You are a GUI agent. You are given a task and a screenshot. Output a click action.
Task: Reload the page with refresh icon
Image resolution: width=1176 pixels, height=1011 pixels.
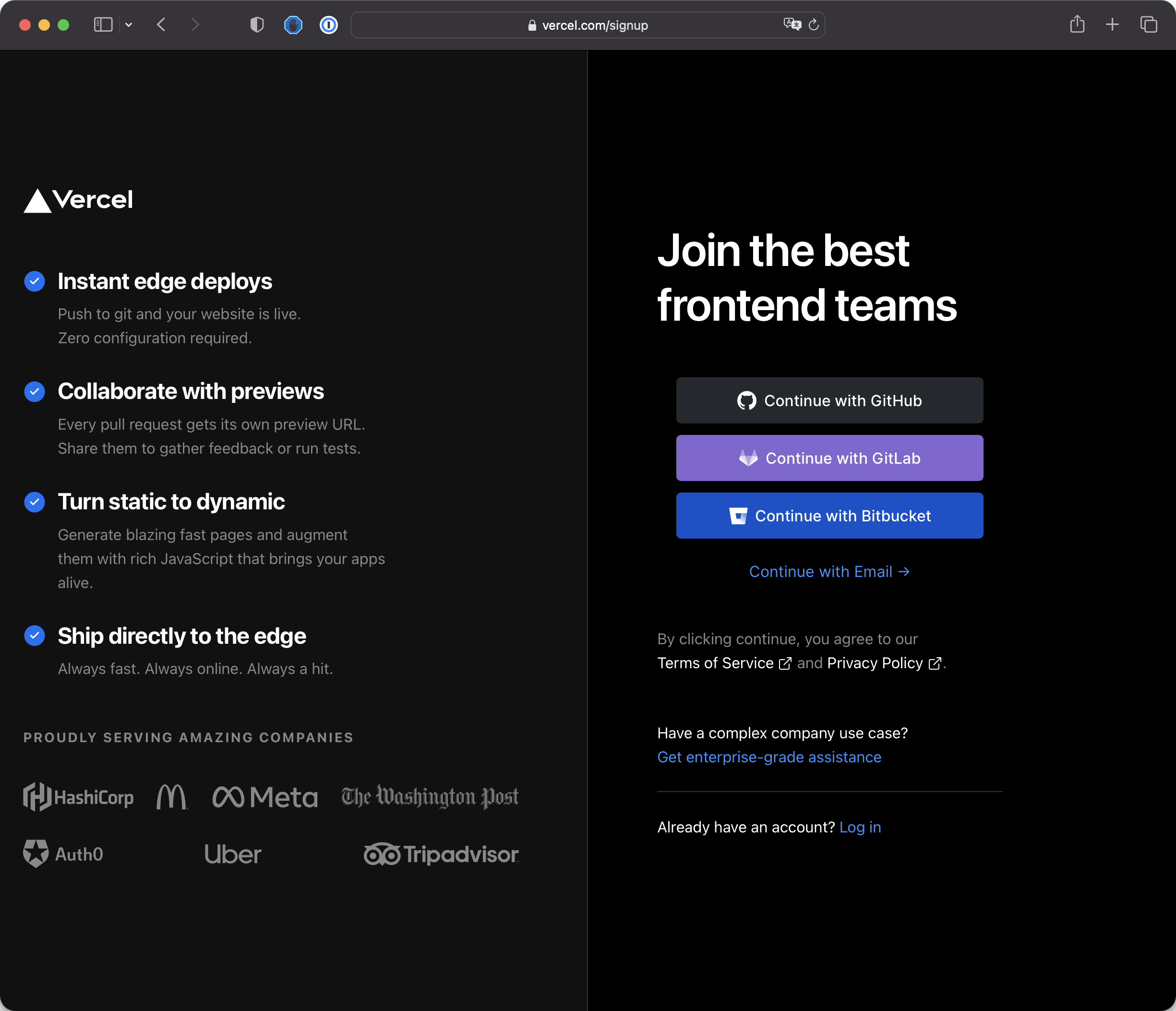pyautogui.click(x=813, y=25)
